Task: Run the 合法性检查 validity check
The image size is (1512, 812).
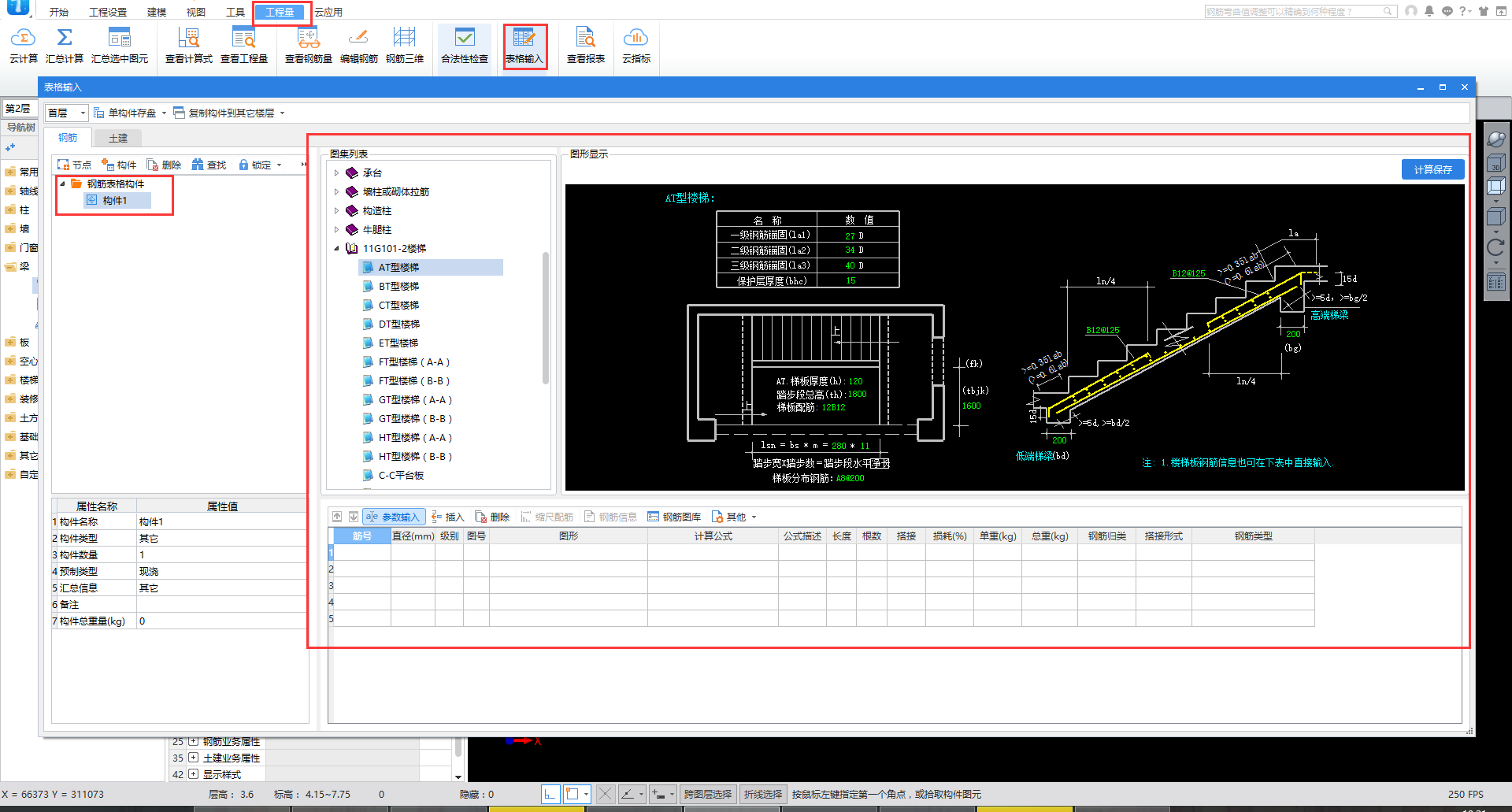Action: click(x=465, y=46)
